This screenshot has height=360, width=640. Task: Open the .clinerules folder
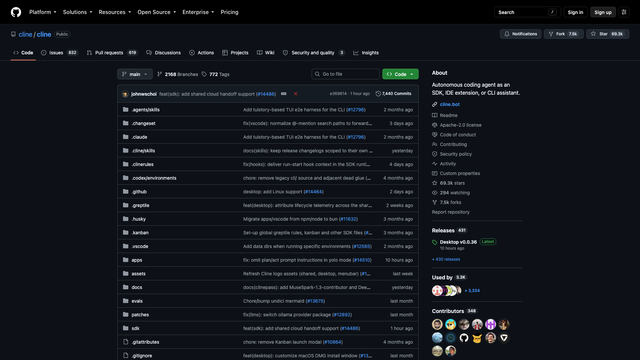(x=142, y=164)
